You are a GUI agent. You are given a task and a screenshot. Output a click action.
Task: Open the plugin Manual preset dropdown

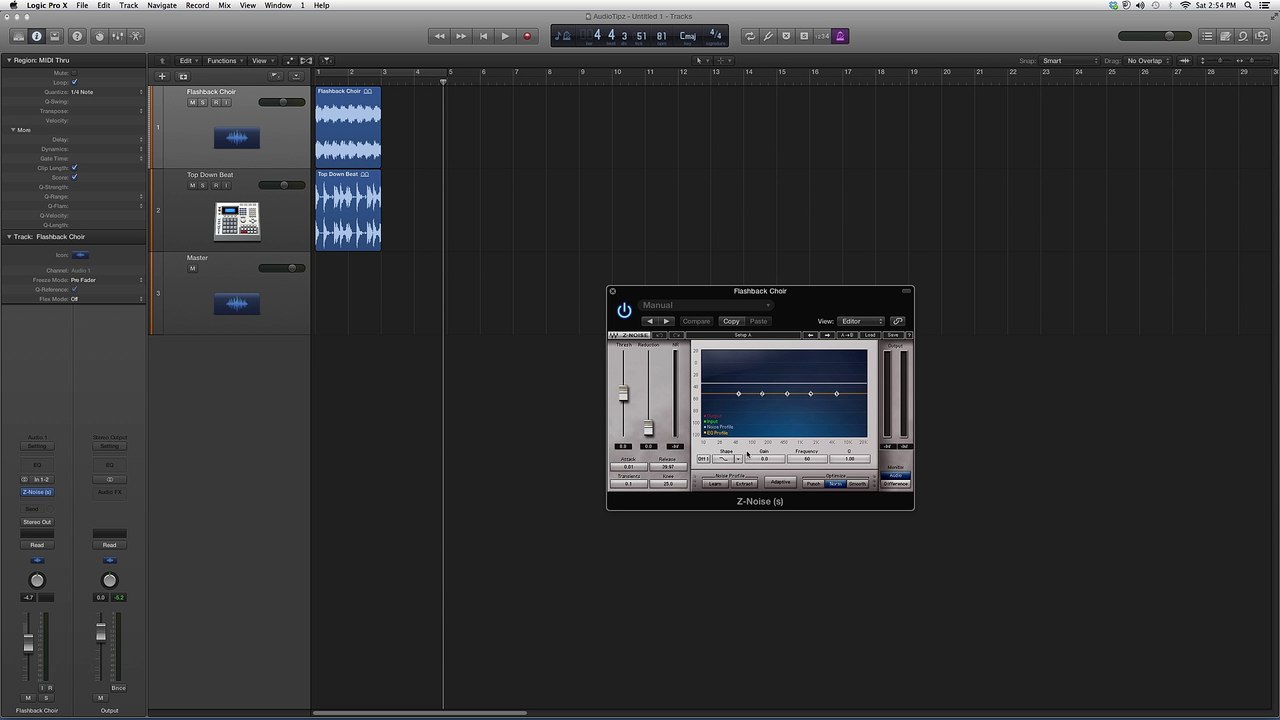706,305
